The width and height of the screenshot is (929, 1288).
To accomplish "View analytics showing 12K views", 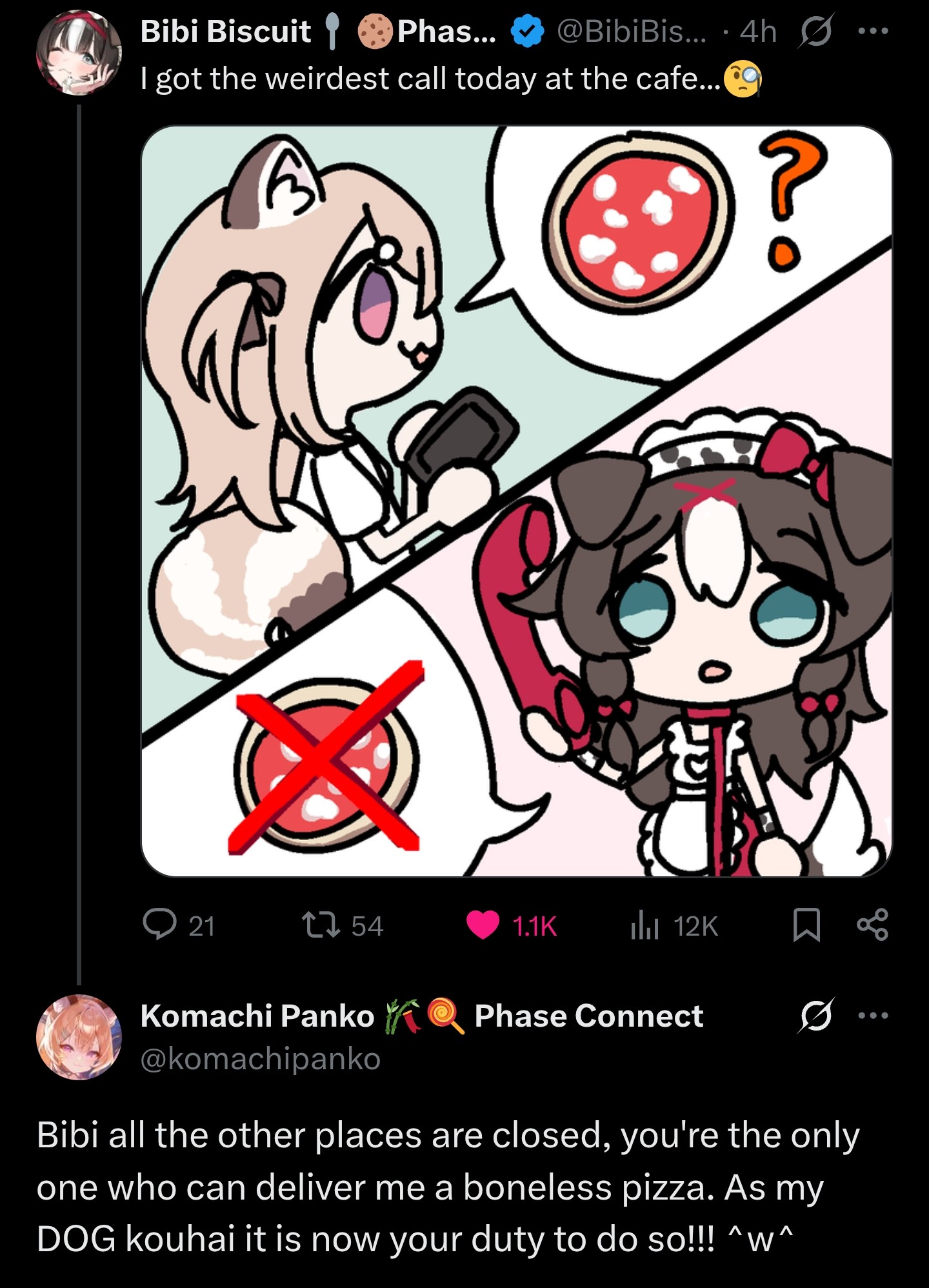I will (x=644, y=925).
